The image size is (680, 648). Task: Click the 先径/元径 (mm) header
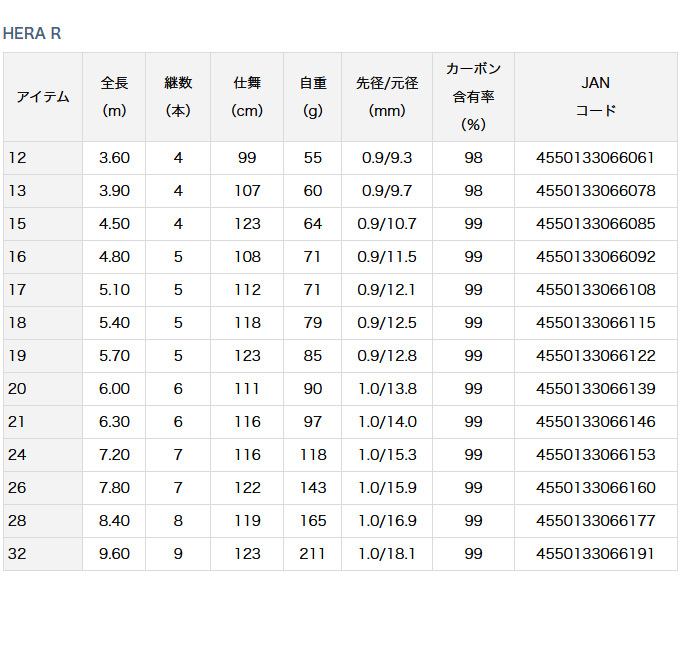[387, 97]
